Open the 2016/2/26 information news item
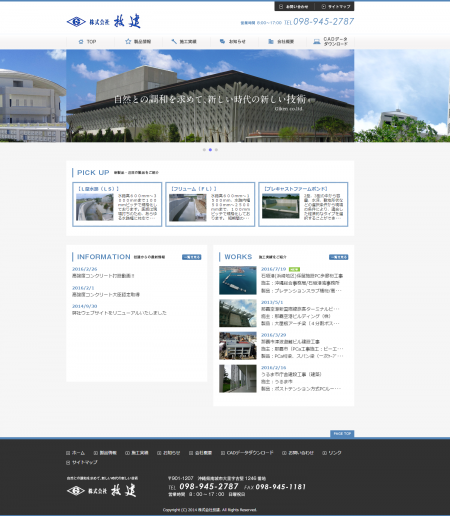The width and height of the screenshot is (450, 516). 103,272
